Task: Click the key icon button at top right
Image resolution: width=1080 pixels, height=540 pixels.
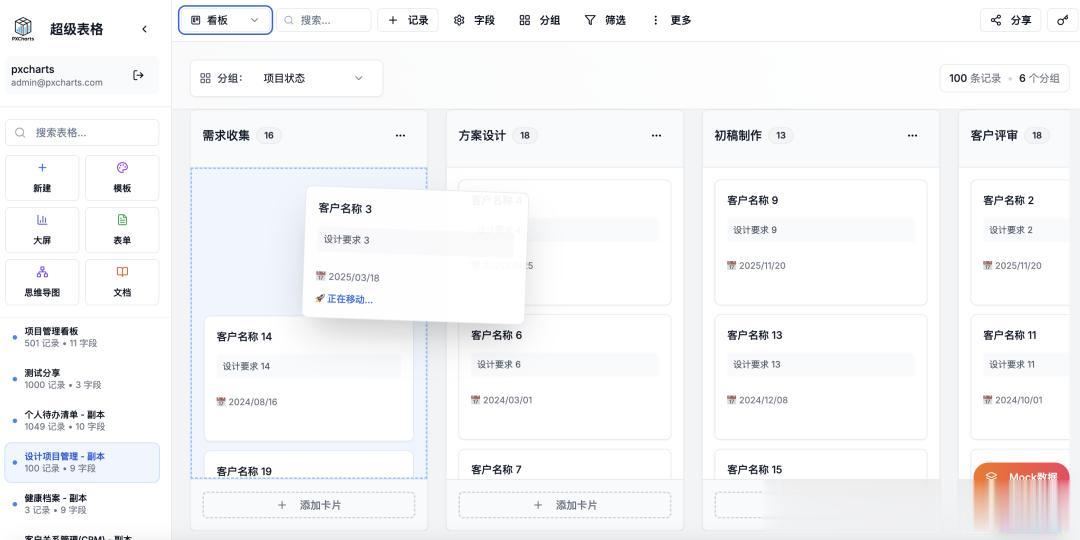Action: coord(1063,20)
